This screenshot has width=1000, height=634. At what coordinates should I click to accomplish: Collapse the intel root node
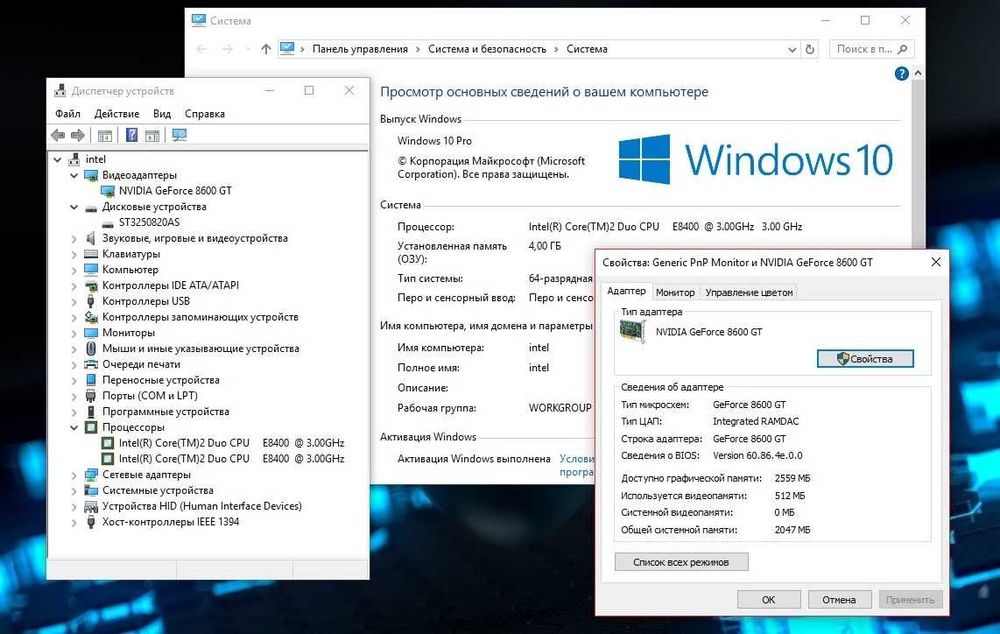(57, 159)
